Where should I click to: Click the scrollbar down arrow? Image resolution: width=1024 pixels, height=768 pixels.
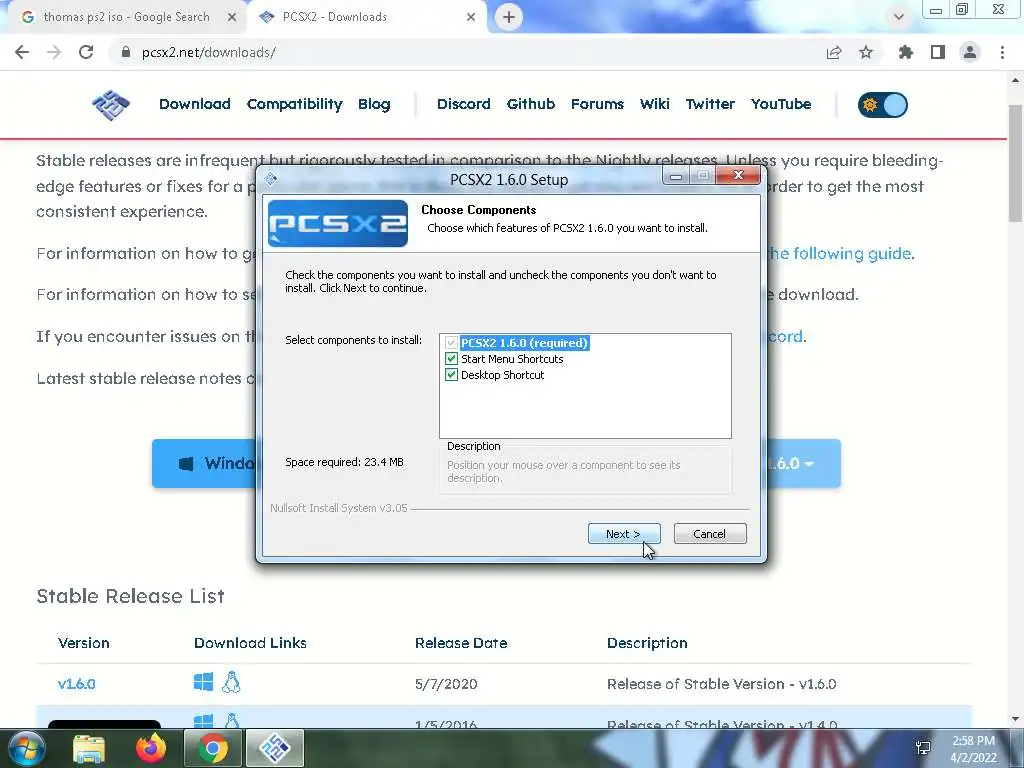[1016, 719]
